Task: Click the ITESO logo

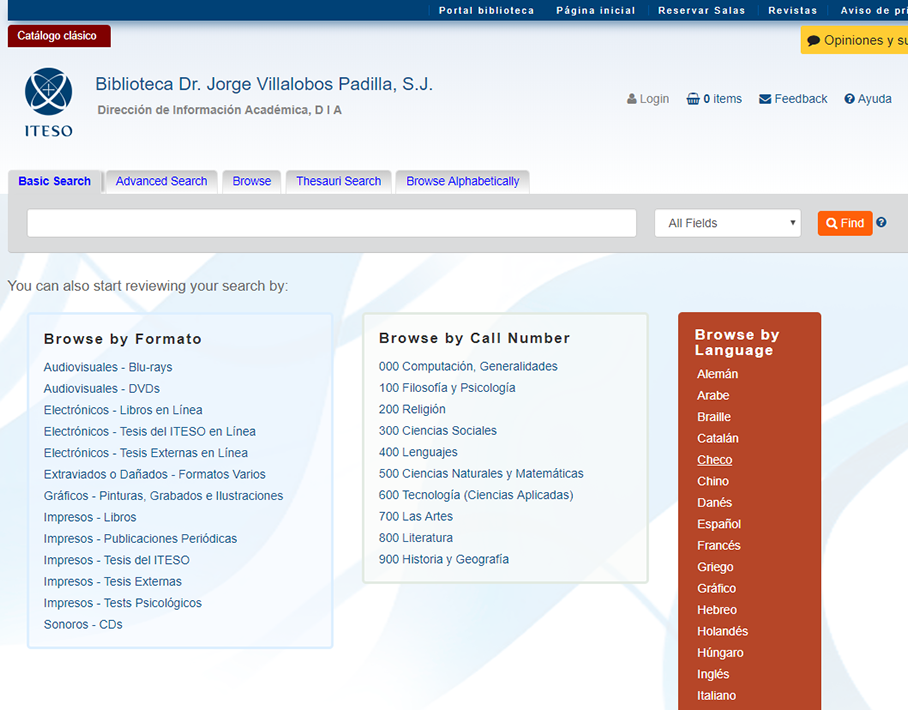Action: tap(49, 103)
